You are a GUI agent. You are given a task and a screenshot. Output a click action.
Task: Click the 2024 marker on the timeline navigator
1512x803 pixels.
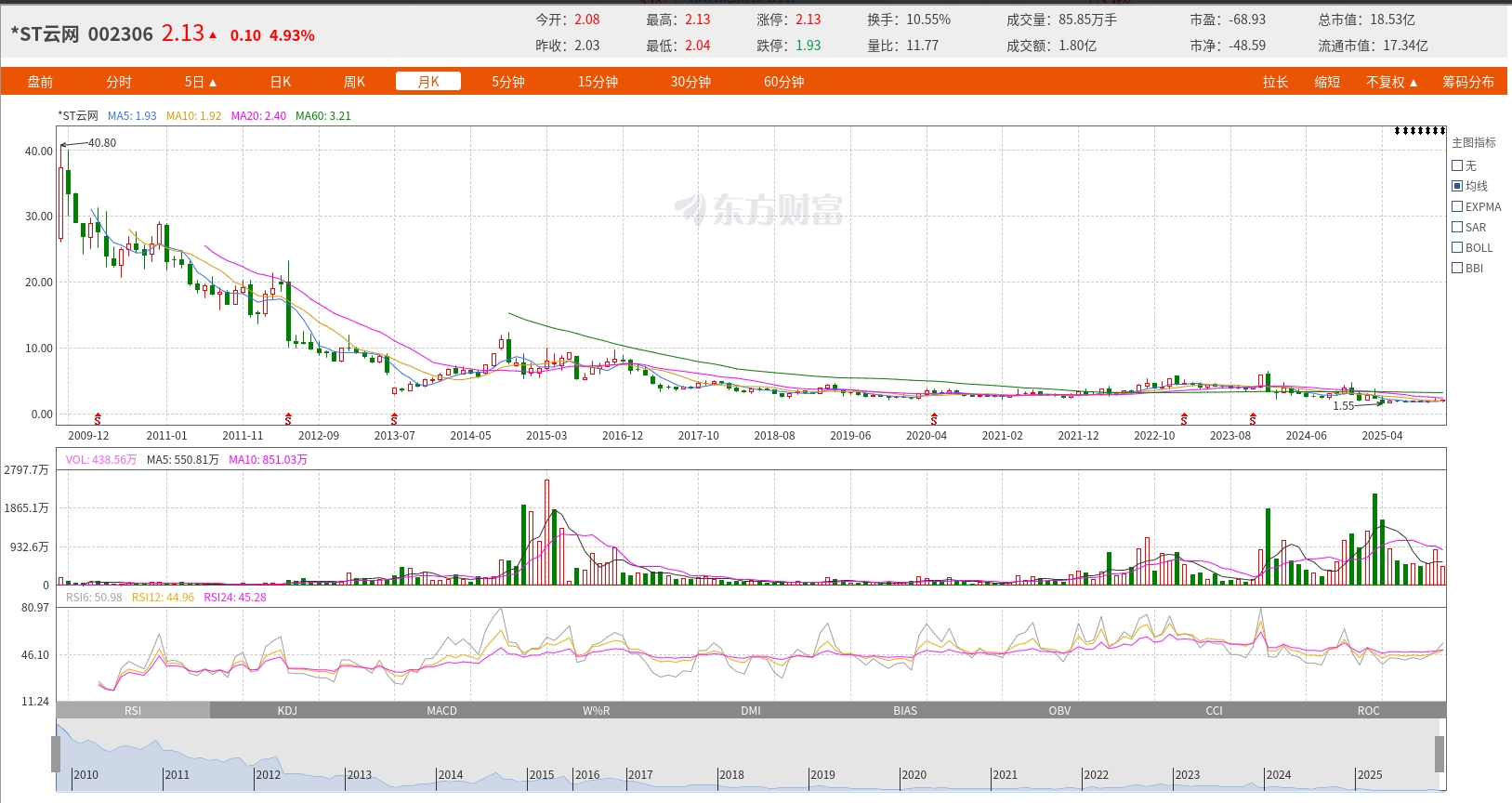pos(1278,775)
